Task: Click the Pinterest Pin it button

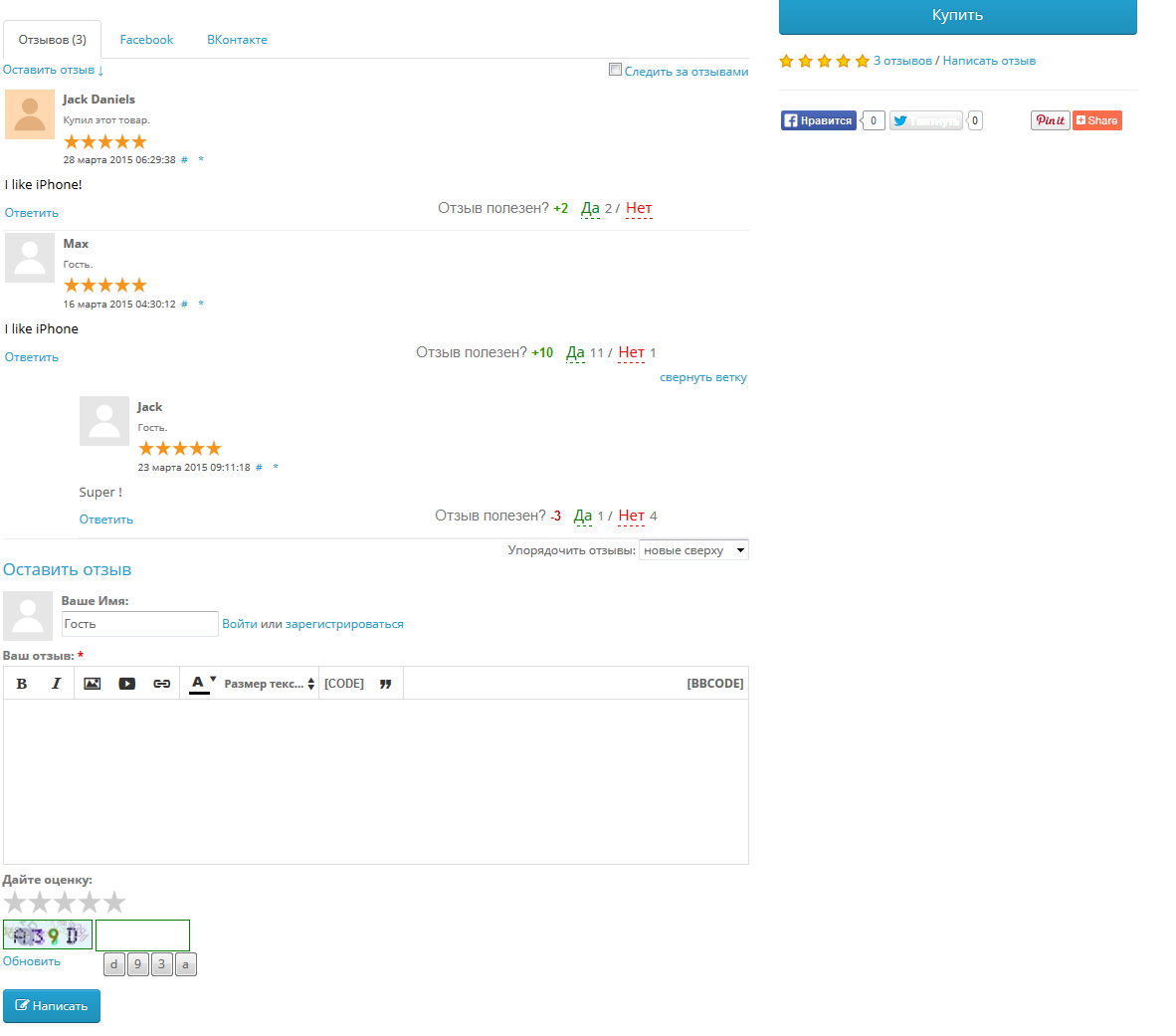Action: [1050, 120]
